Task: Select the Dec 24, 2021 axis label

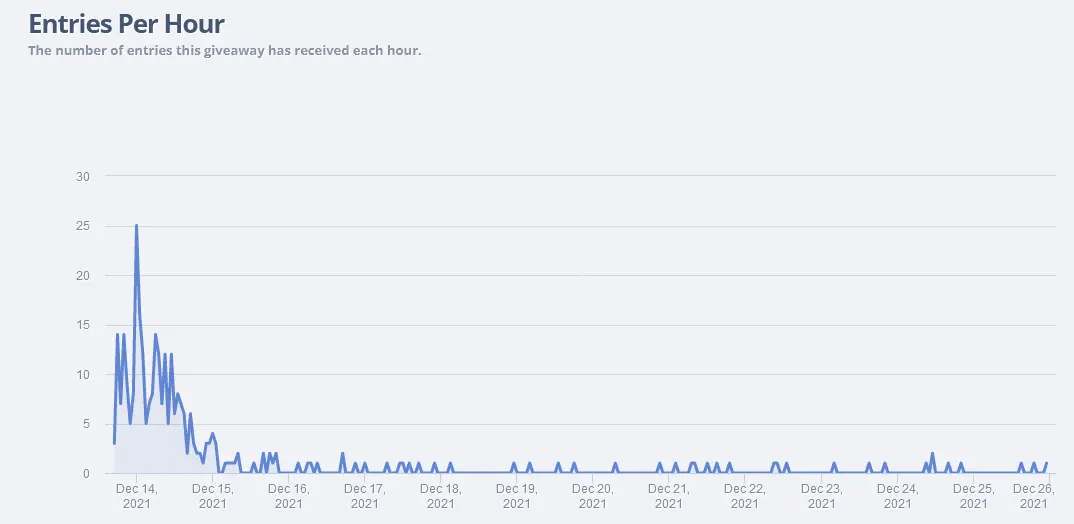Action: (x=897, y=496)
